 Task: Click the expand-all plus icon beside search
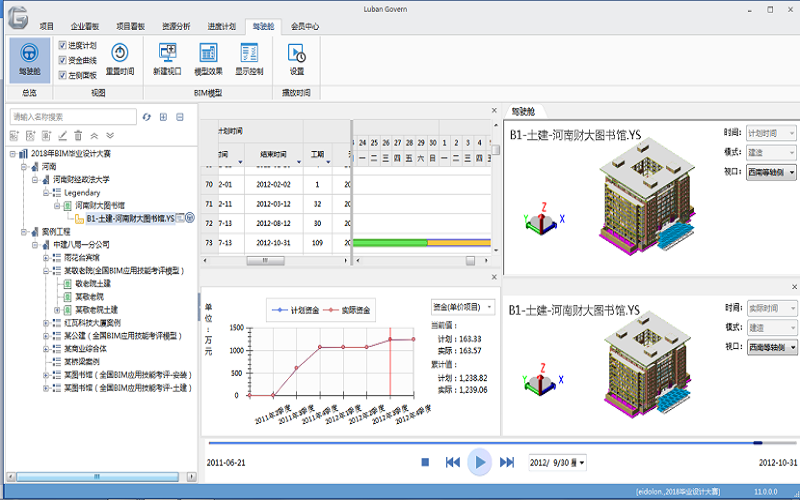(x=163, y=117)
